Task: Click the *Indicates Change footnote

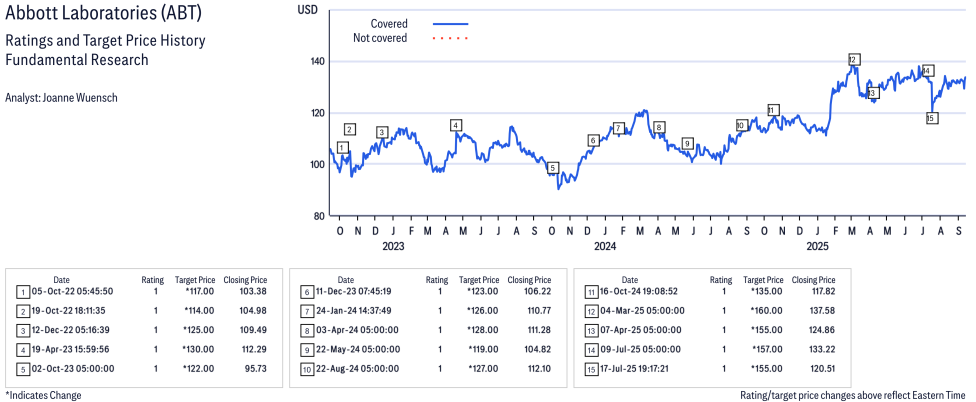Action: point(43,395)
